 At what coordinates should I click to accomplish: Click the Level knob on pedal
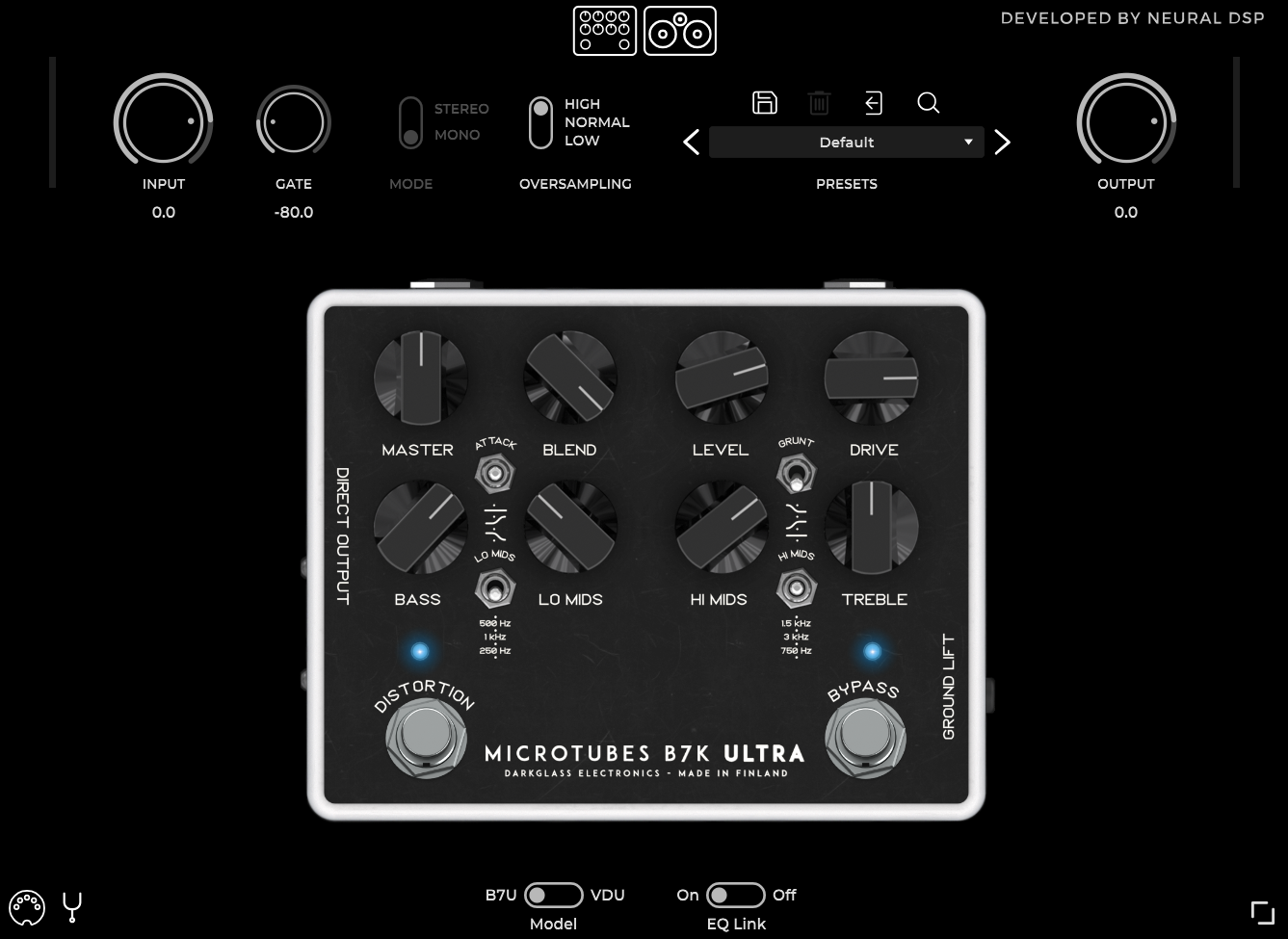point(722,378)
